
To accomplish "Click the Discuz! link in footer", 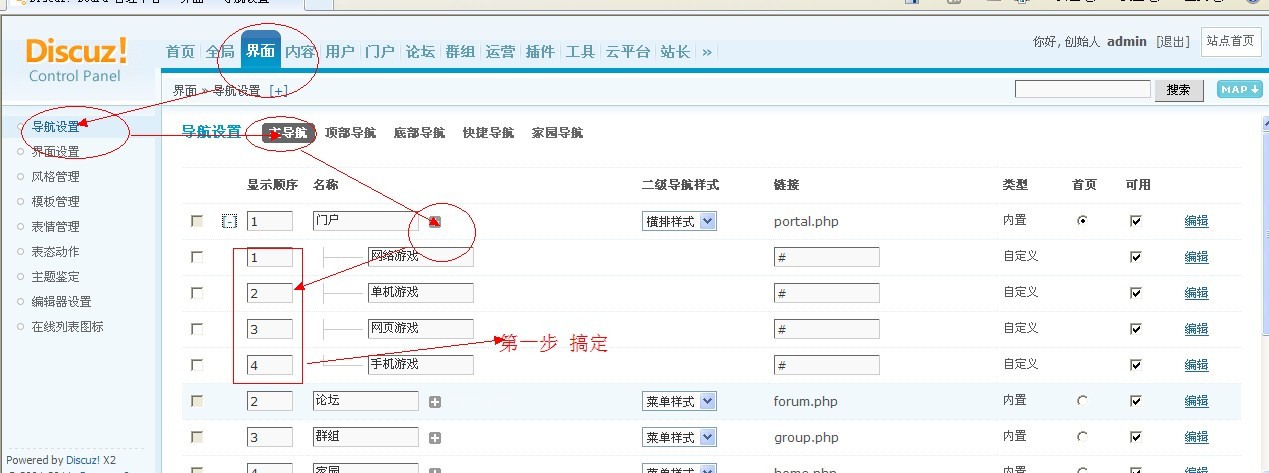I will 83,460.
